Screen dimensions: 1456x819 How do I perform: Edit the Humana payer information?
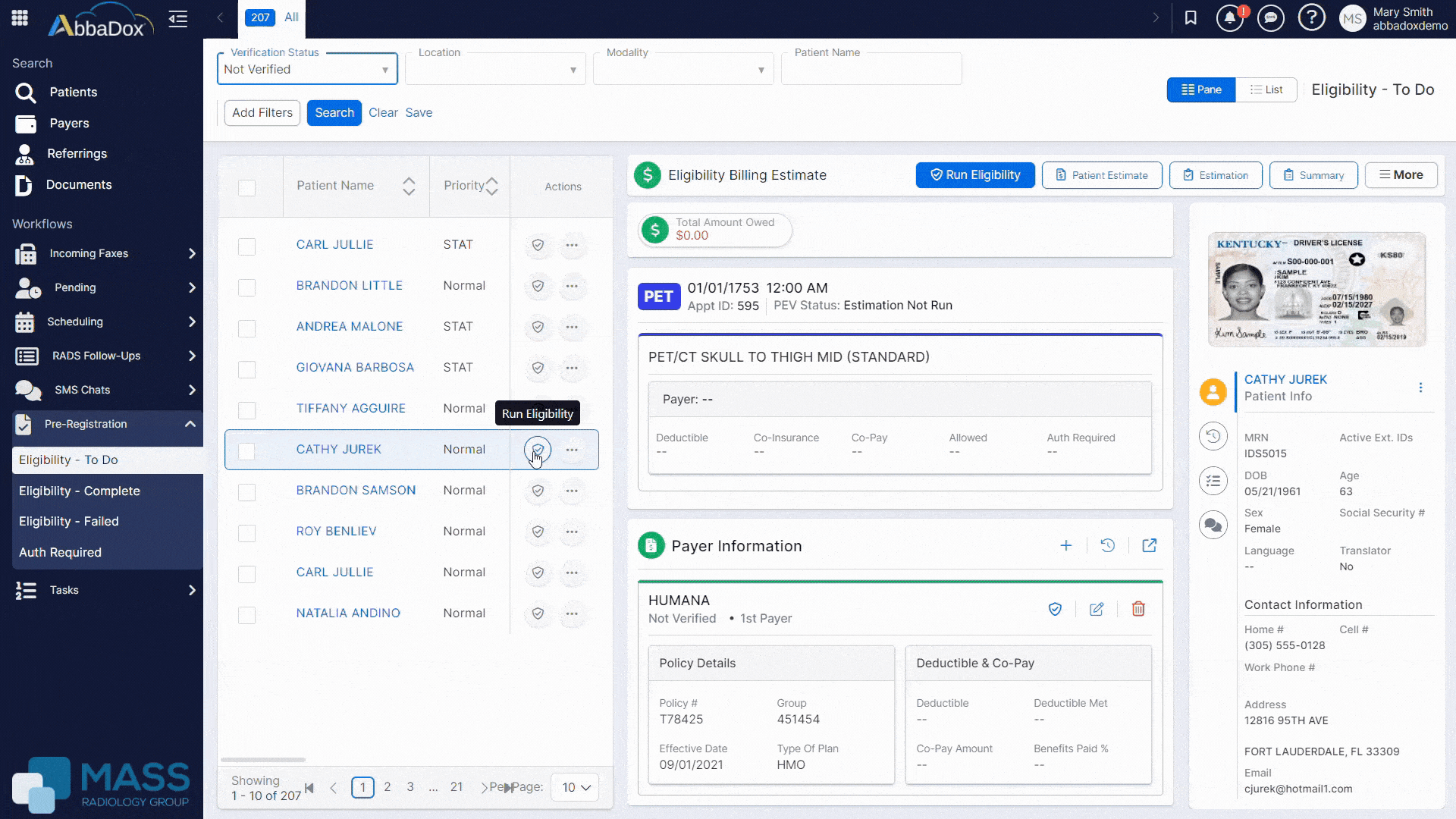pyautogui.click(x=1096, y=609)
